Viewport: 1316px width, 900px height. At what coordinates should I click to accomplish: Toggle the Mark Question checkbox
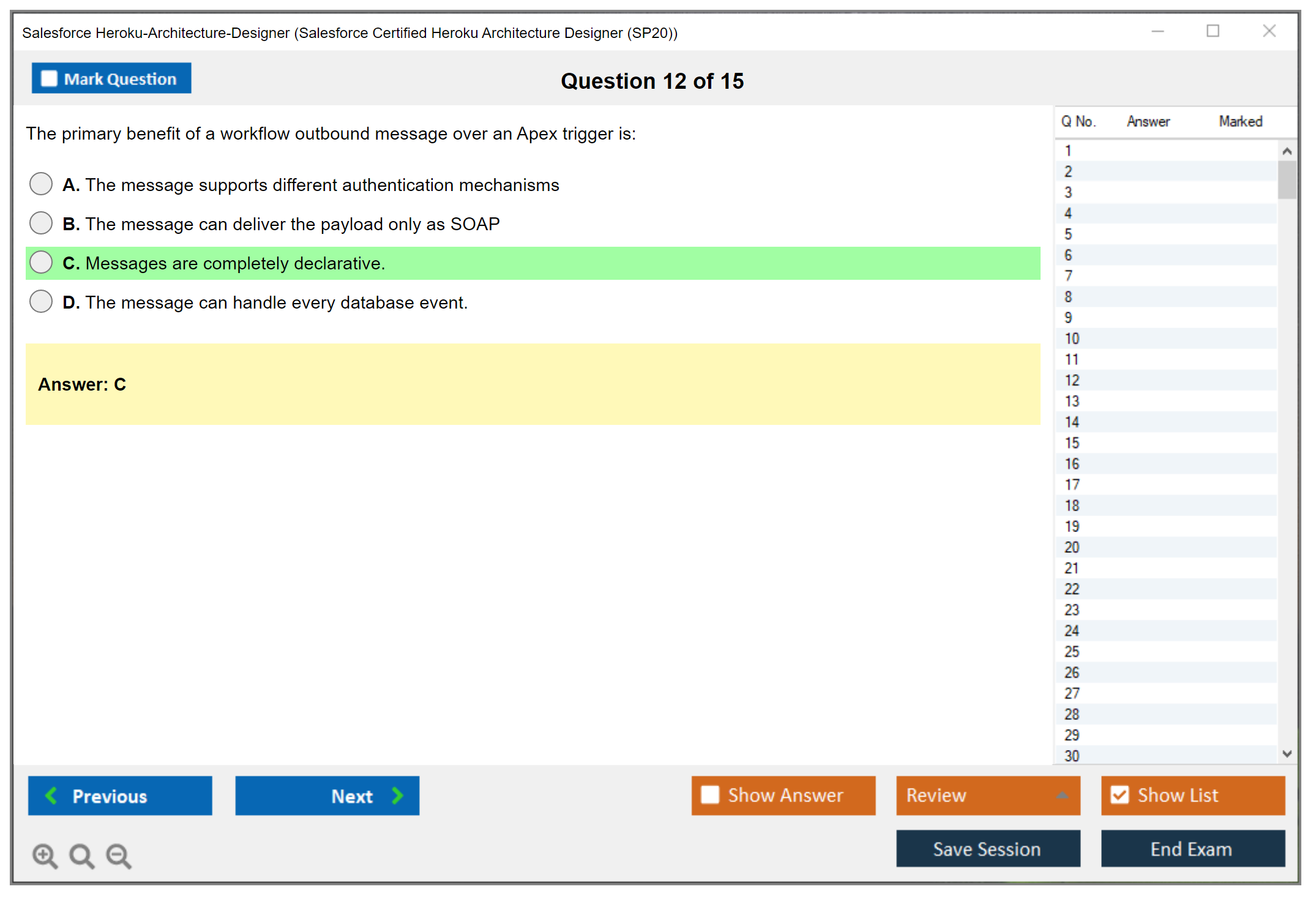[x=49, y=79]
